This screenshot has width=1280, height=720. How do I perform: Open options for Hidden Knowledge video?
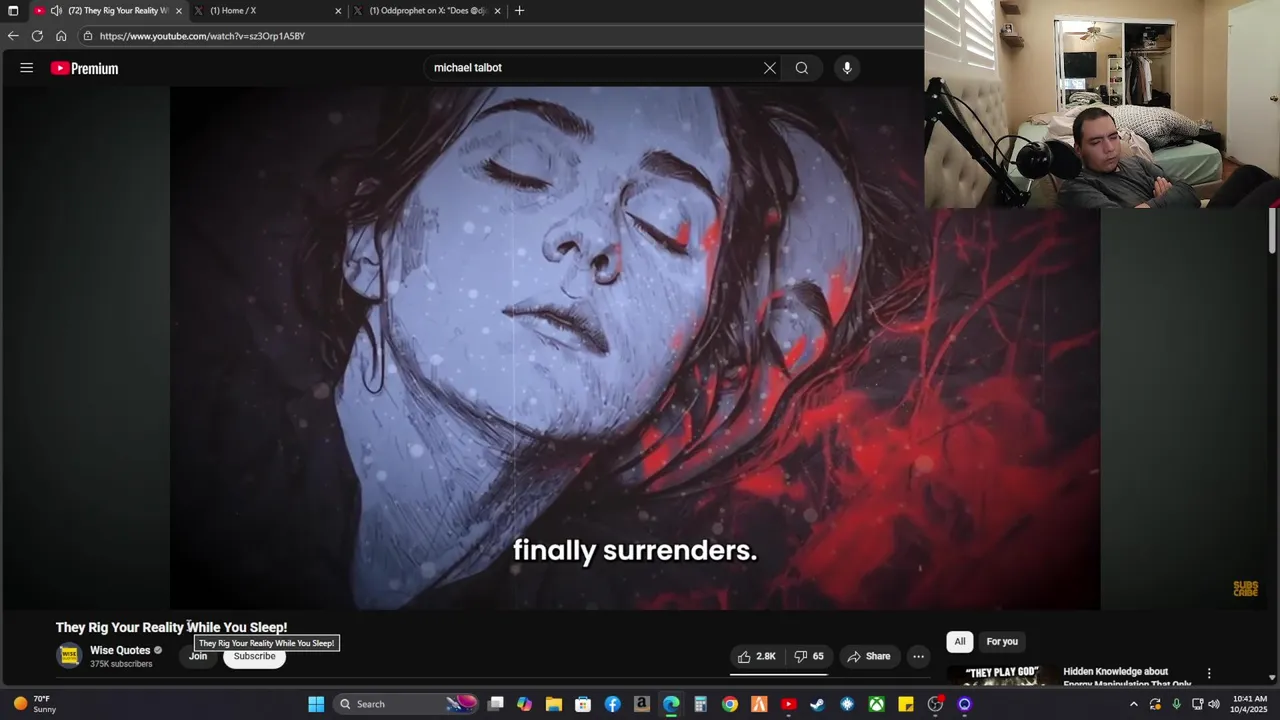pyautogui.click(x=1209, y=674)
